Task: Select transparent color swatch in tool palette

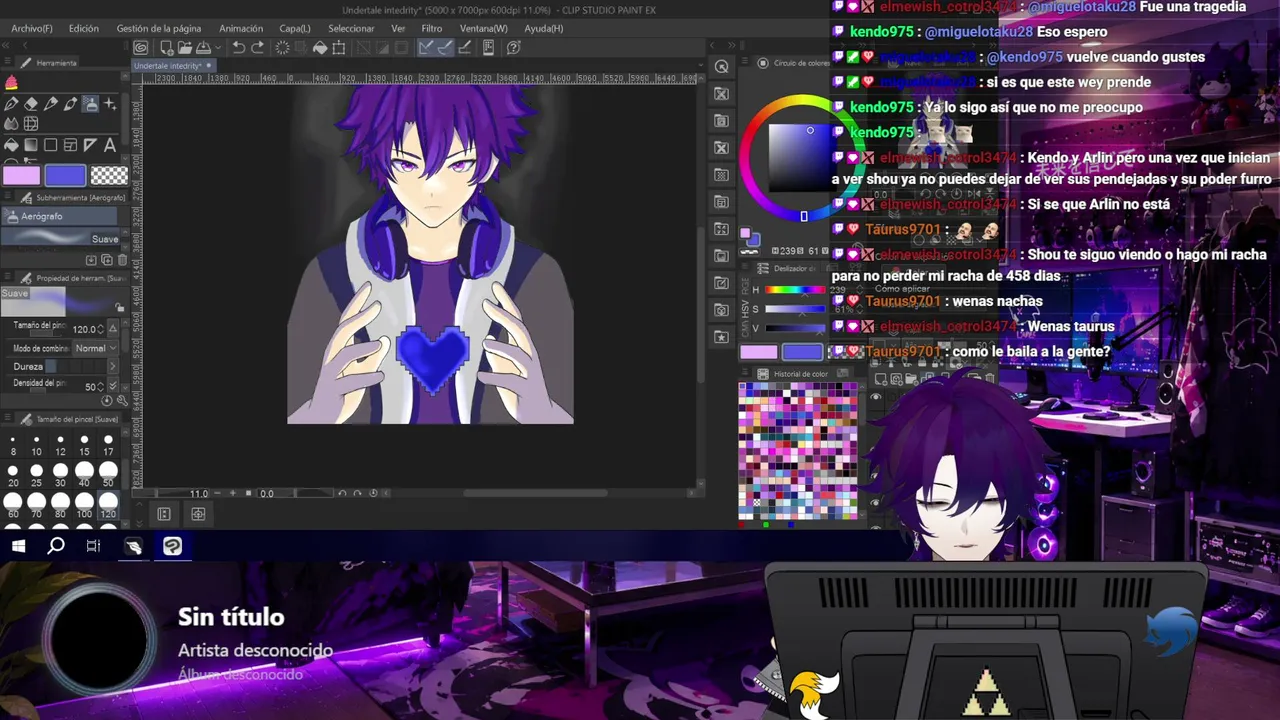Action: pos(109,176)
